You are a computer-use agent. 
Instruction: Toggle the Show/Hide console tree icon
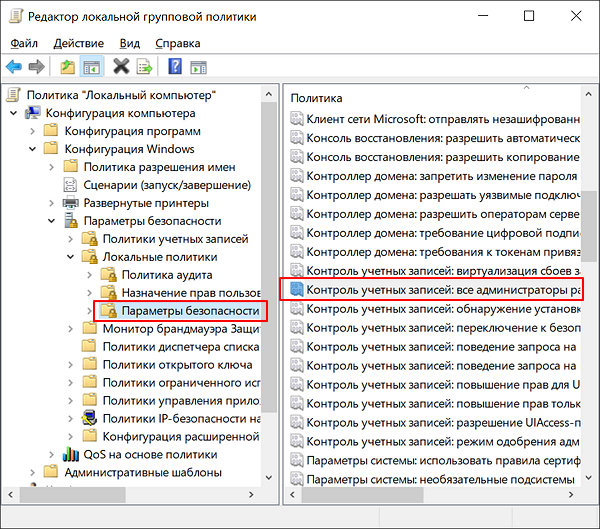(91, 67)
